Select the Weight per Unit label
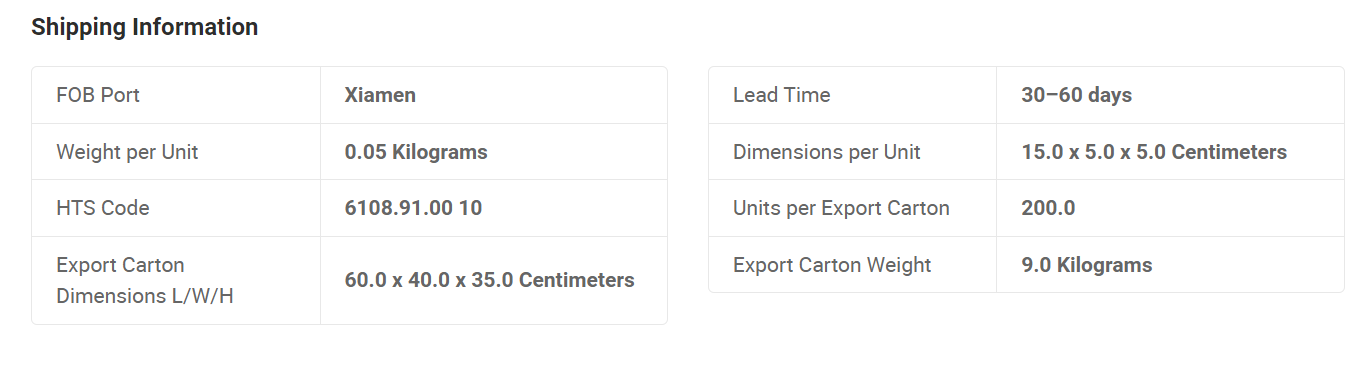The height and width of the screenshot is (372, 1372). pos(127,152)
